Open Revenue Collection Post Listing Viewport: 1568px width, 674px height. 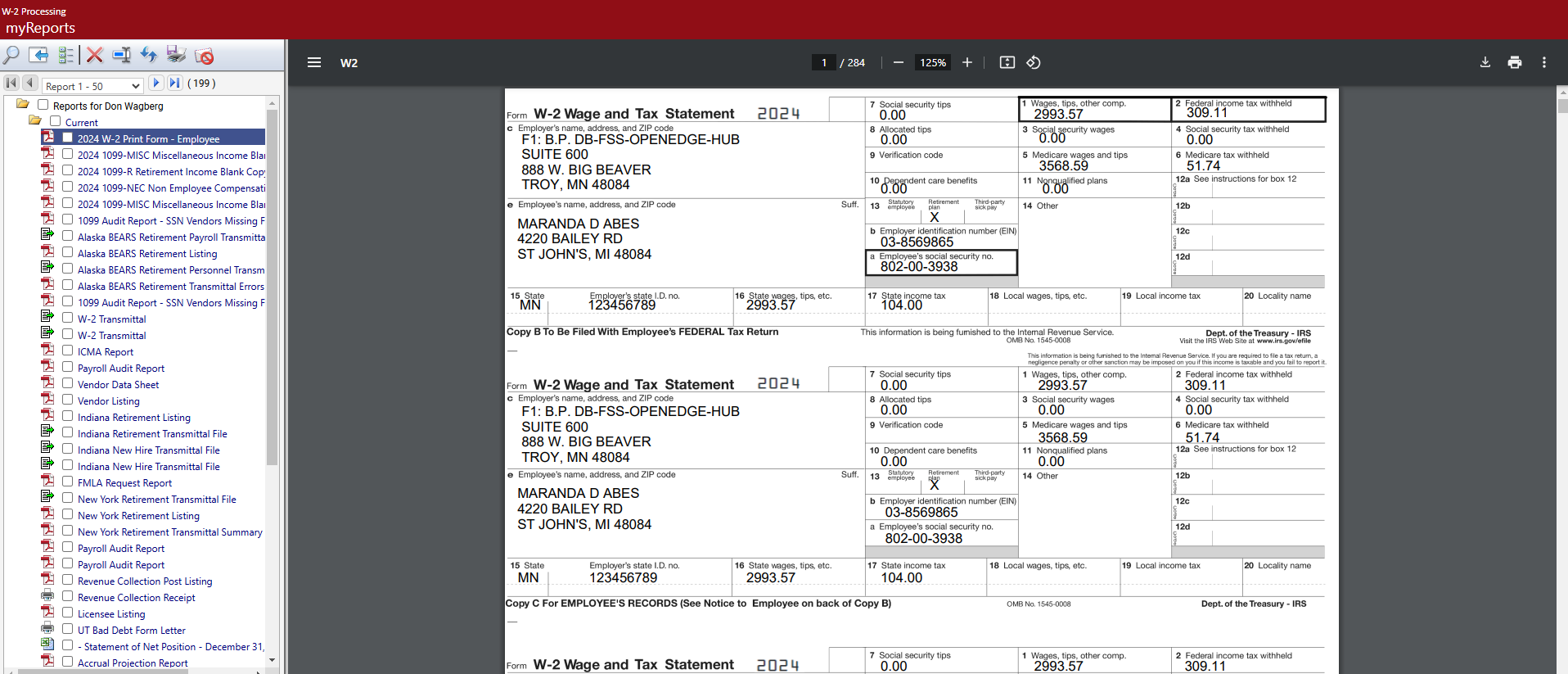click(x=145, y=581)
